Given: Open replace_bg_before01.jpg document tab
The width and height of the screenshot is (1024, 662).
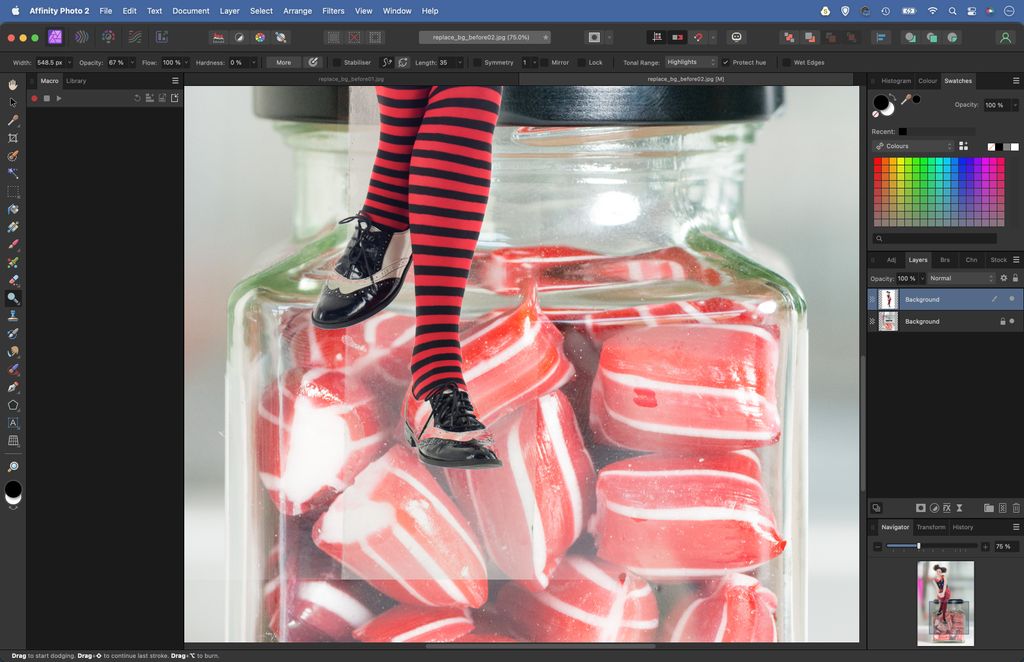Looking at the screenshot, I should tap(351, 79).
